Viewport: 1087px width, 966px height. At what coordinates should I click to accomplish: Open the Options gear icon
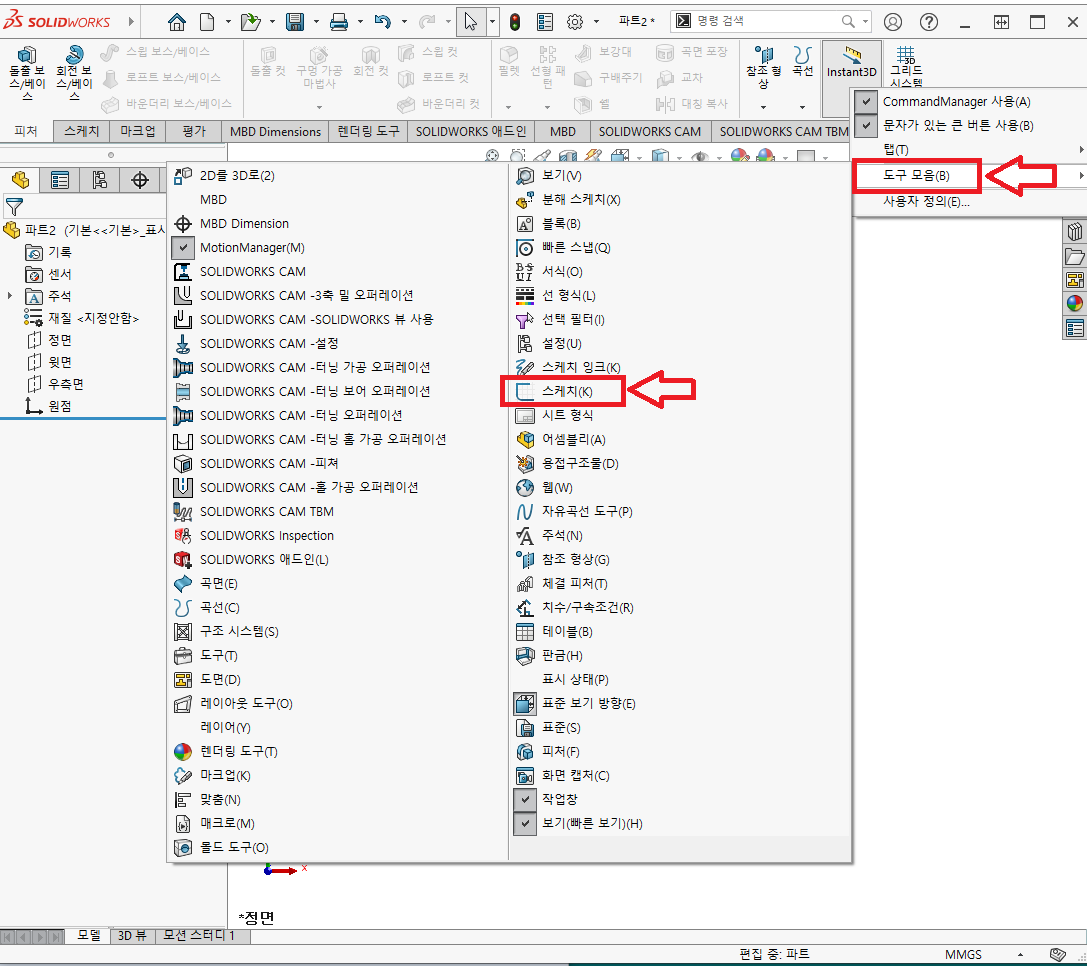[x=575, y=22]
